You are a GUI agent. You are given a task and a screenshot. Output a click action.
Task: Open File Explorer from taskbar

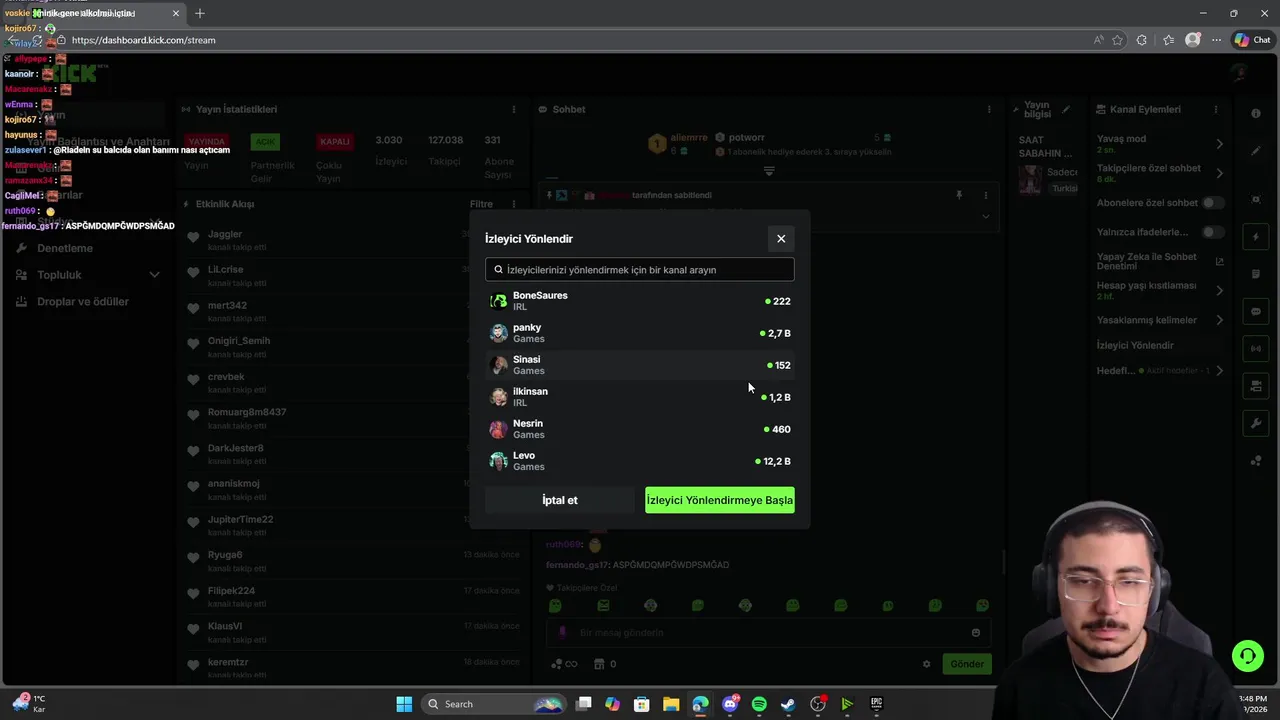coord(671,704)
